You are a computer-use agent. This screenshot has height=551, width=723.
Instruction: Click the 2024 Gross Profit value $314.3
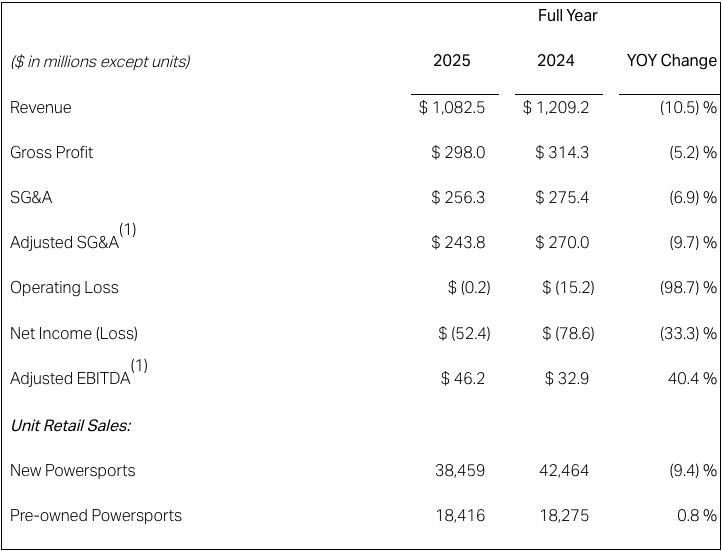pos(562,152)
